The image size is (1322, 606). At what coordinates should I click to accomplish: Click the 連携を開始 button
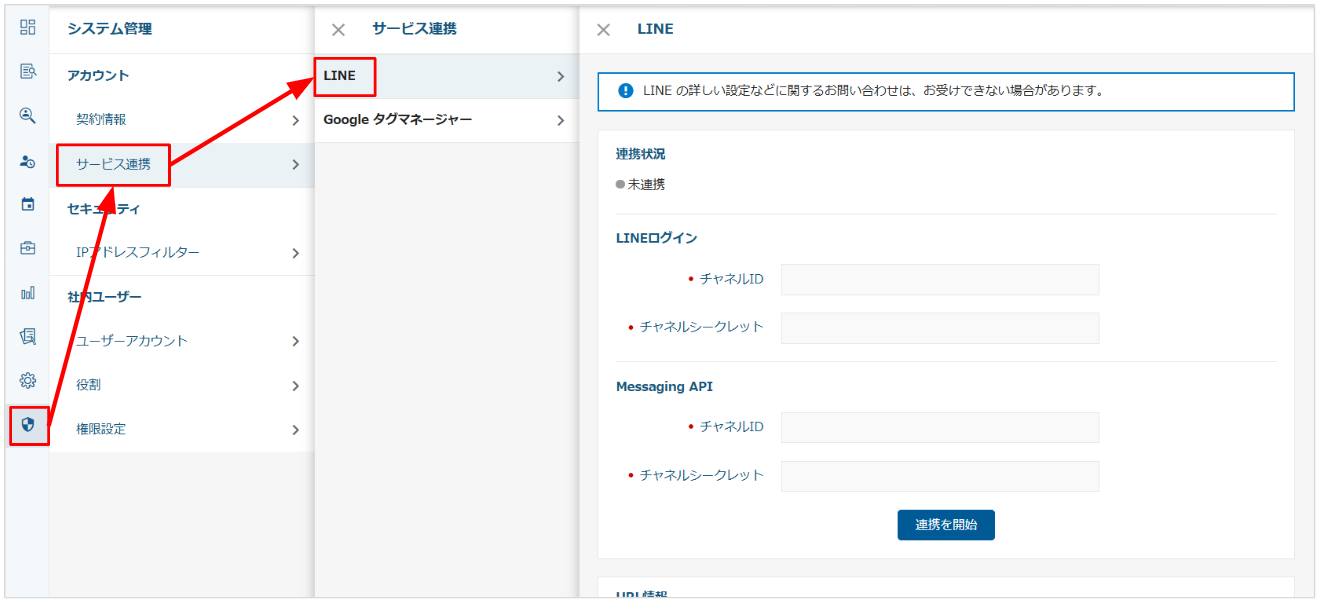(x=945, y=525)
